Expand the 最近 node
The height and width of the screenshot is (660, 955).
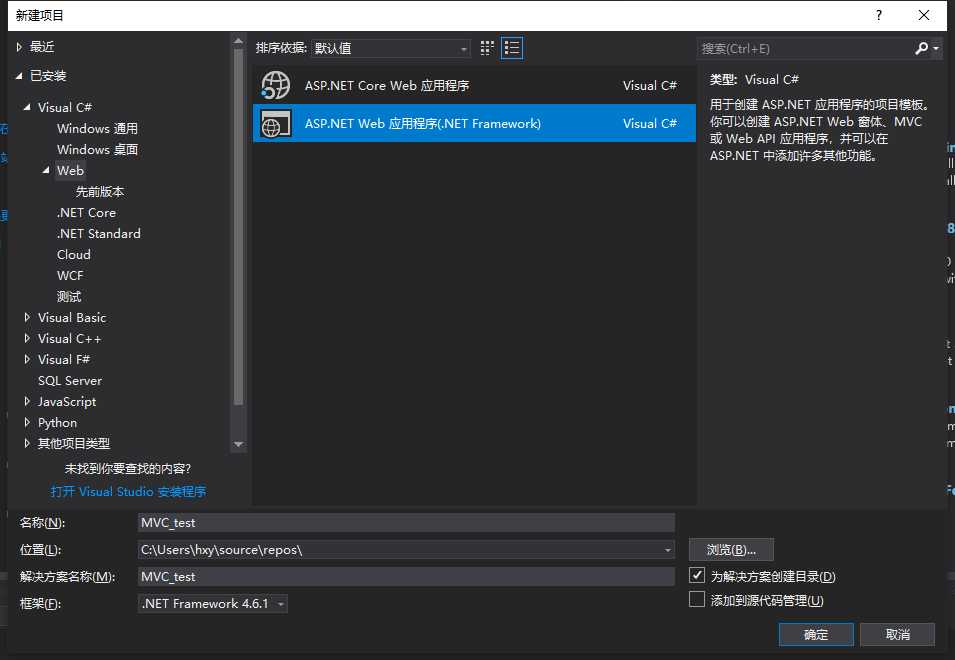point(19,47)
